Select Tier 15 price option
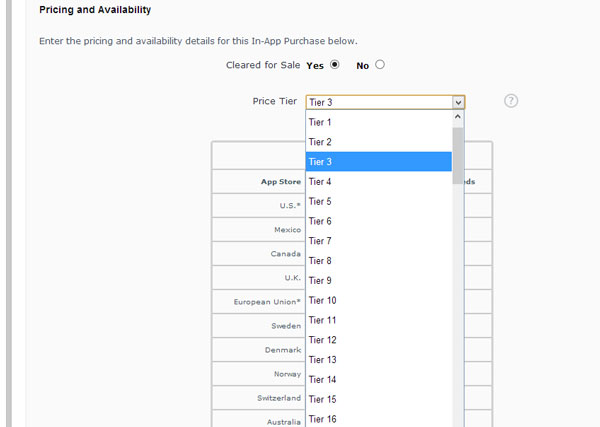 pos(378,400)
